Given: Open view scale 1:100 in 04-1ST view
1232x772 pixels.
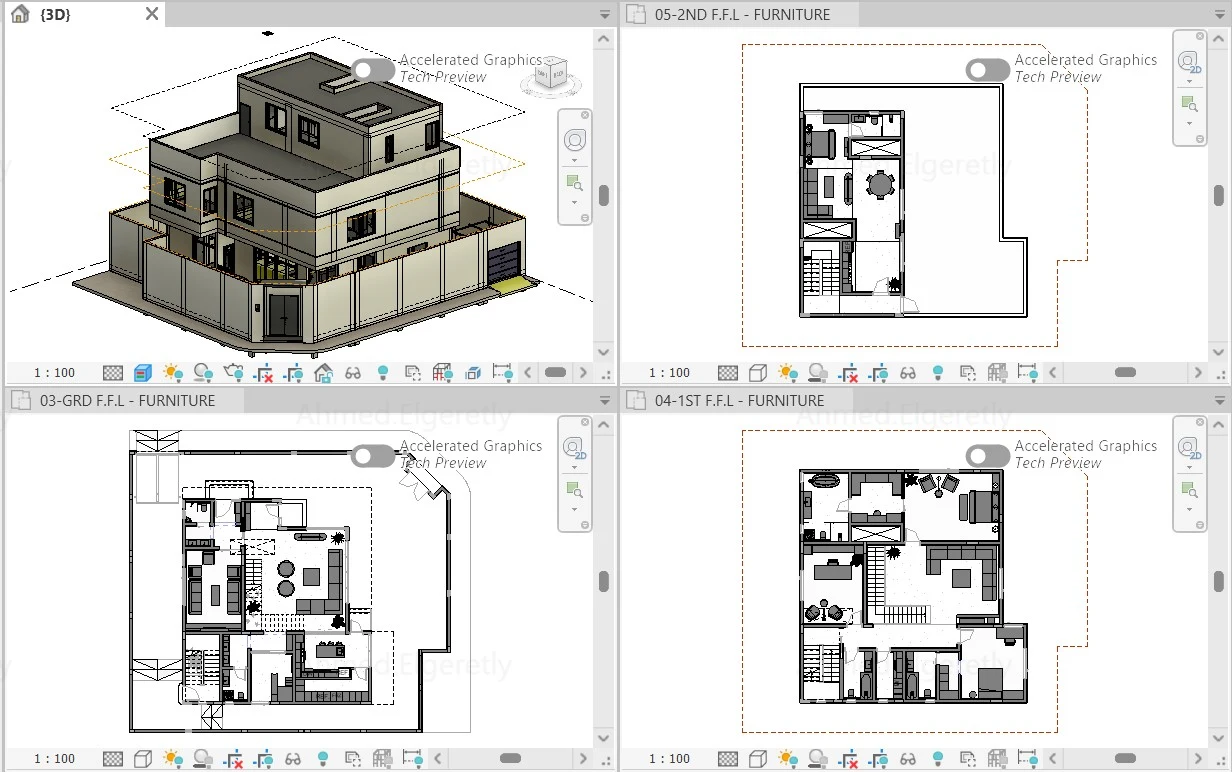Looking at the screenshot, I should (669, 759).
